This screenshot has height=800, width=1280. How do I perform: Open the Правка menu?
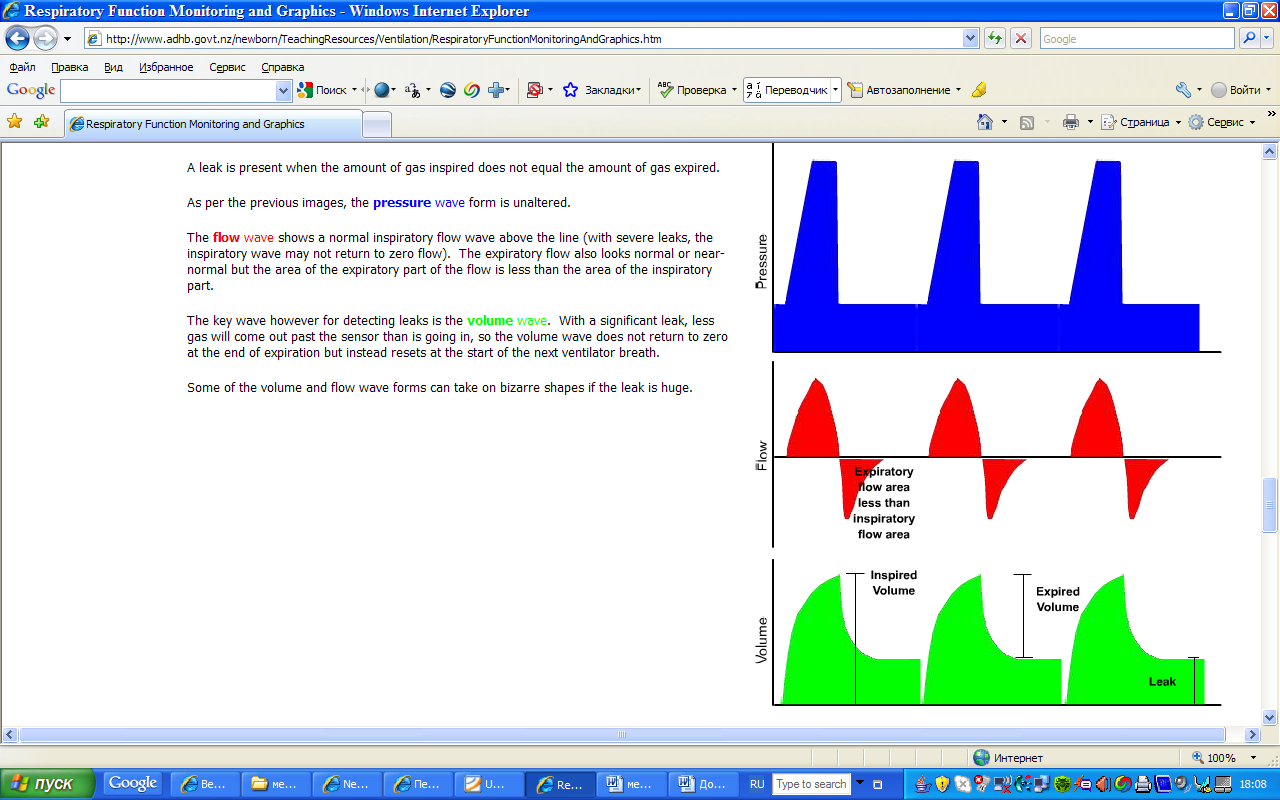69,67
